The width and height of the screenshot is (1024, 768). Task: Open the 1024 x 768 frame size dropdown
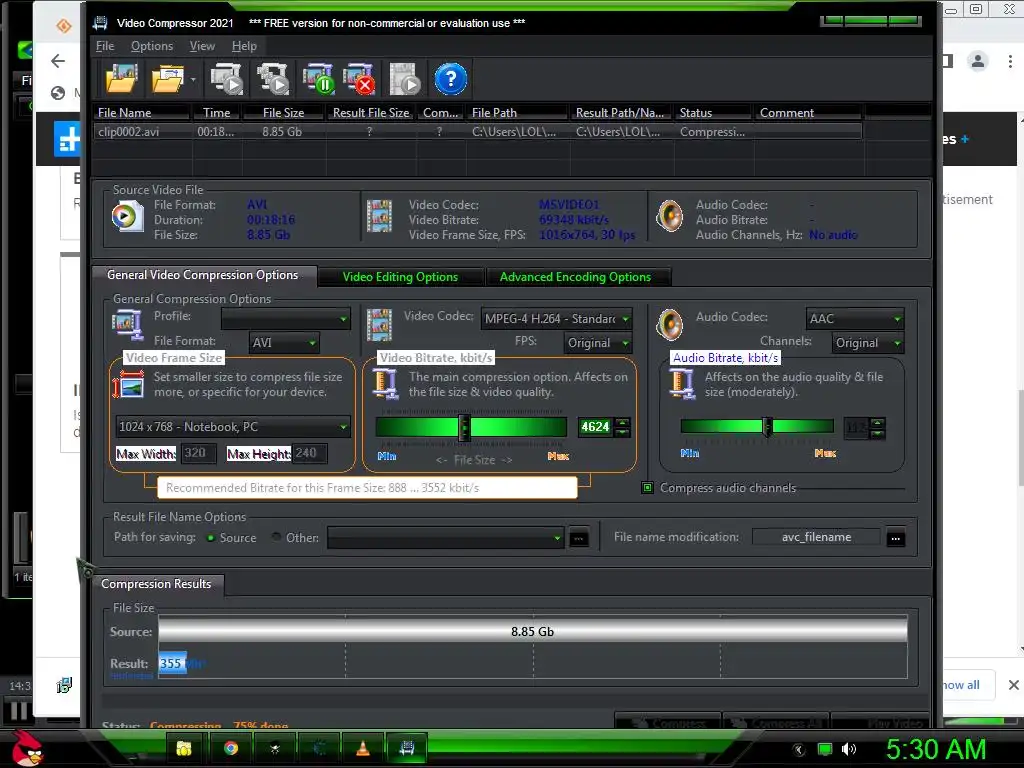click(232, 427)
